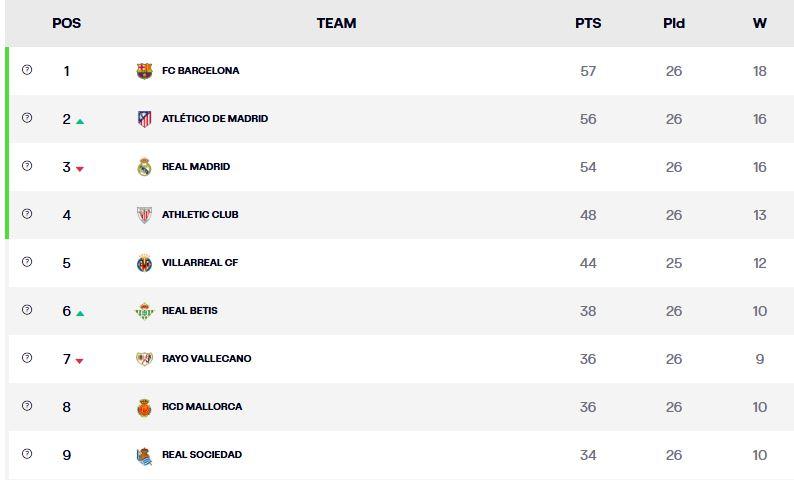Click red down arrow beside position 7
Image resolution: width=794 pixels, height=480 pixels.
[x=80, y=361]
